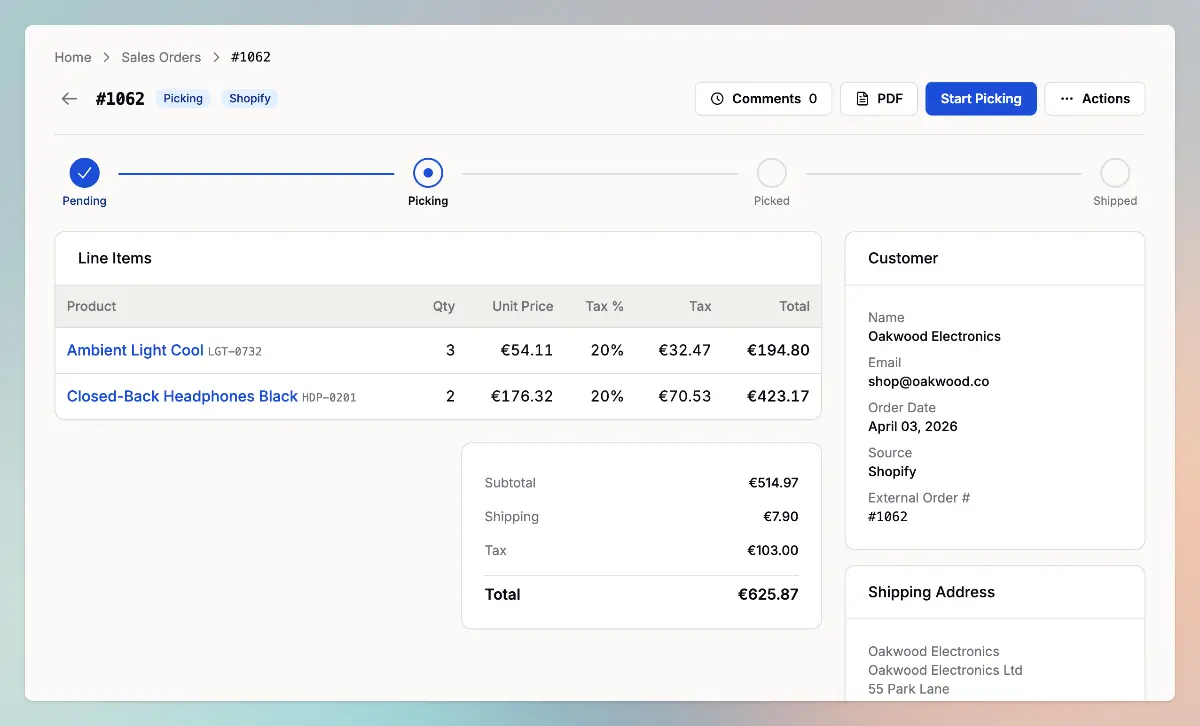Click the clock icon in Comments button

[717, 99]
